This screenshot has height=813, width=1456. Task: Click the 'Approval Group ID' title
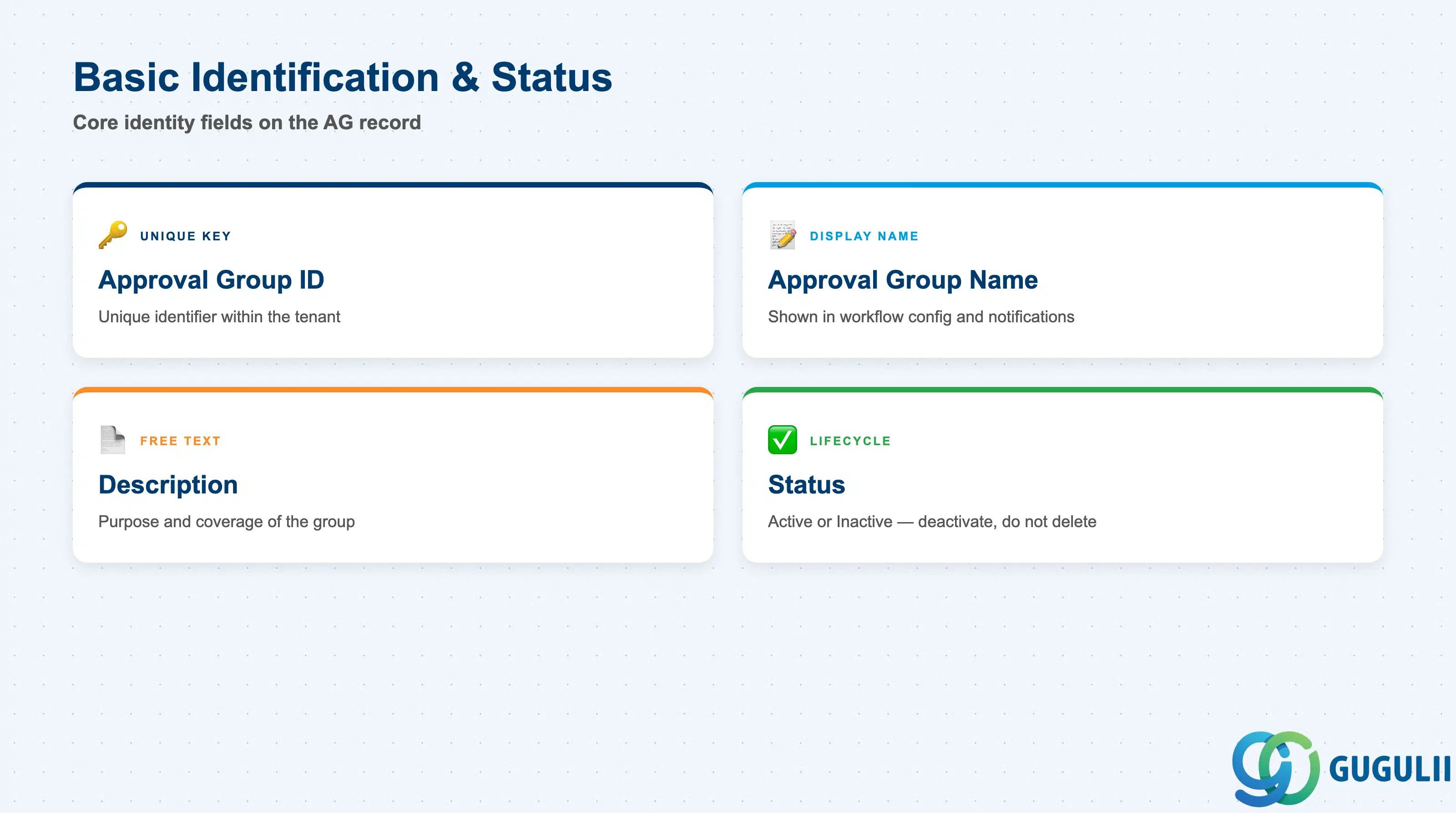pos(212,280)
